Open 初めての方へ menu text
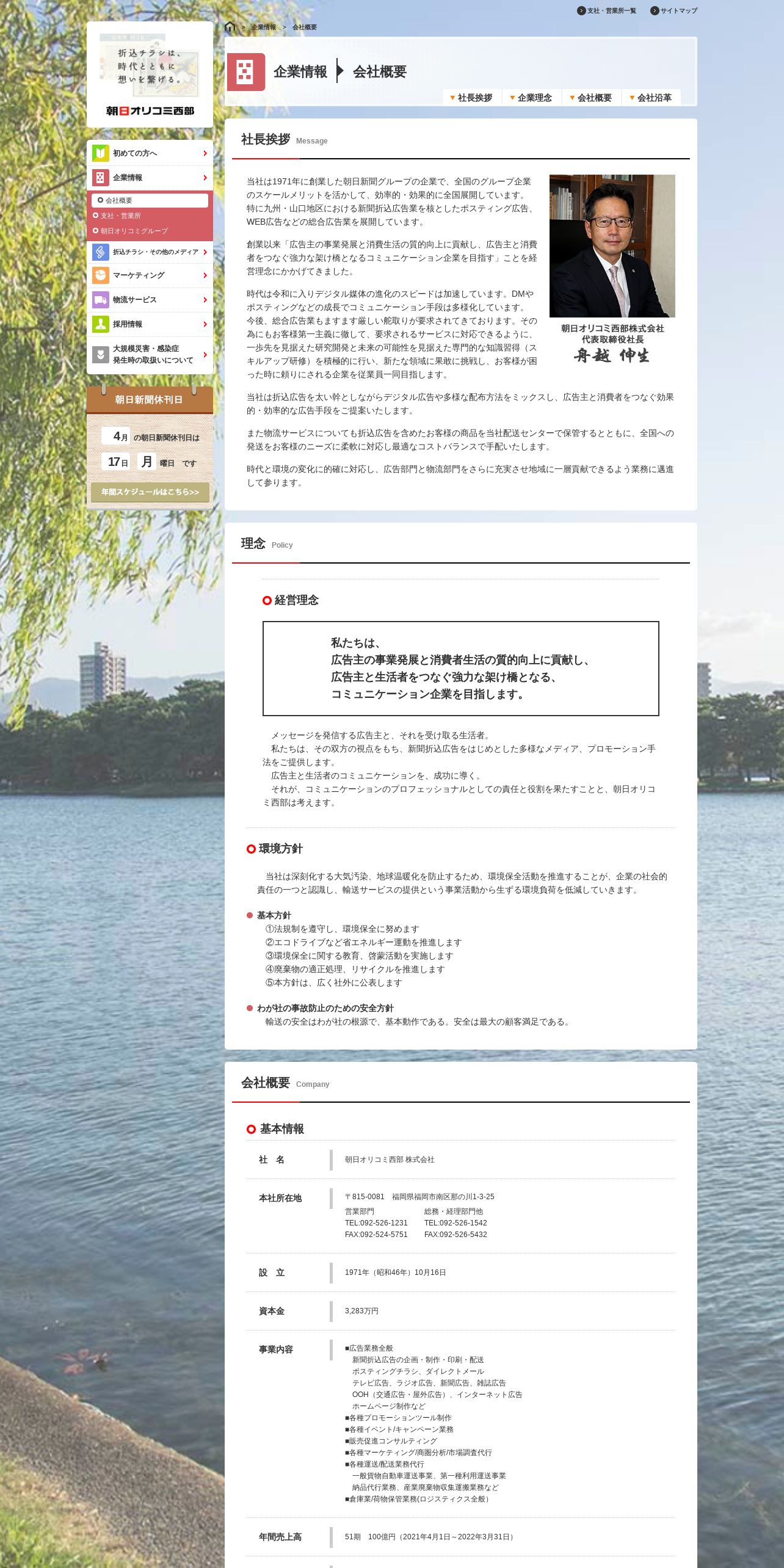 point(135,153)
